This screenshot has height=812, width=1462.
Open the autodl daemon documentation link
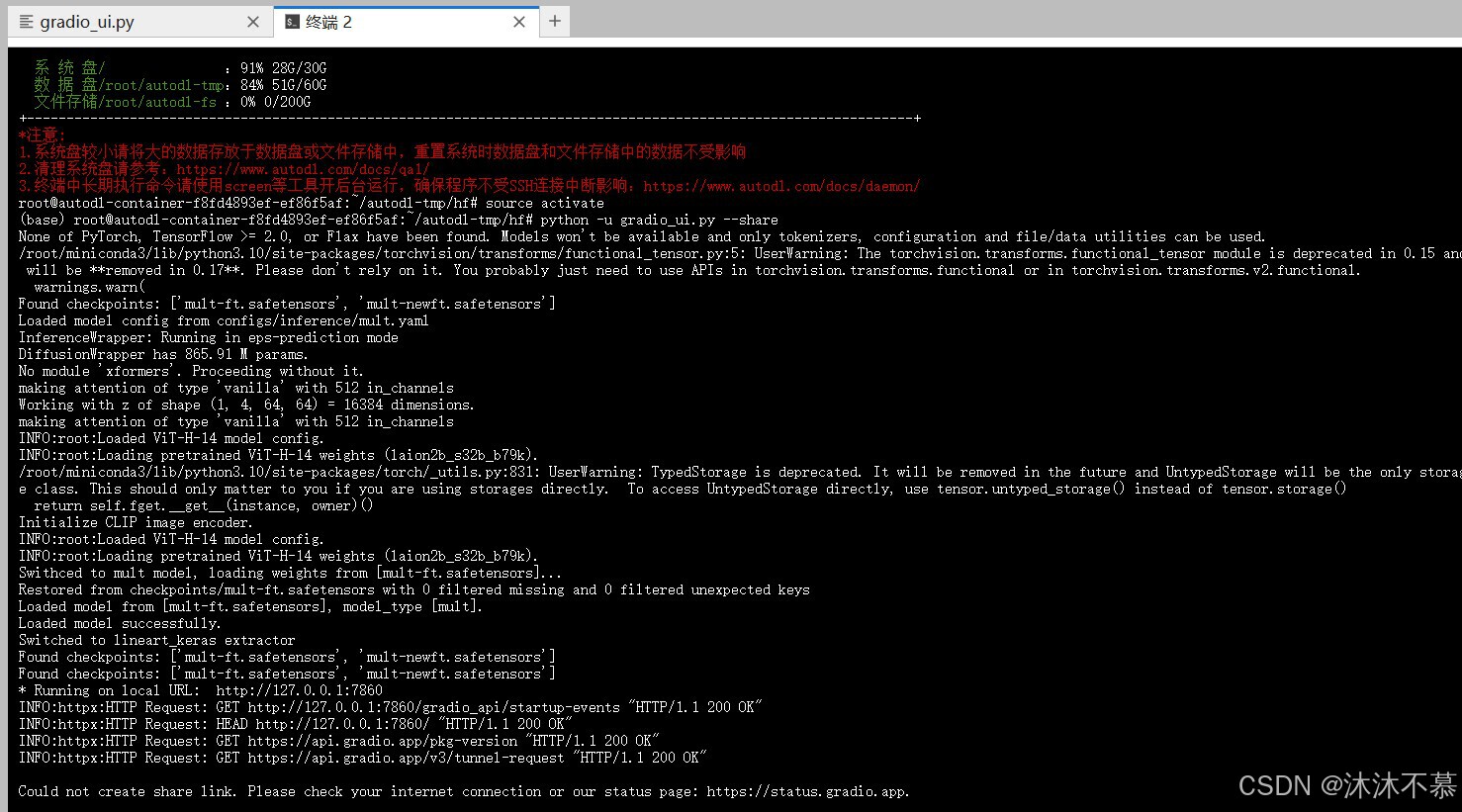click(781, 185)
